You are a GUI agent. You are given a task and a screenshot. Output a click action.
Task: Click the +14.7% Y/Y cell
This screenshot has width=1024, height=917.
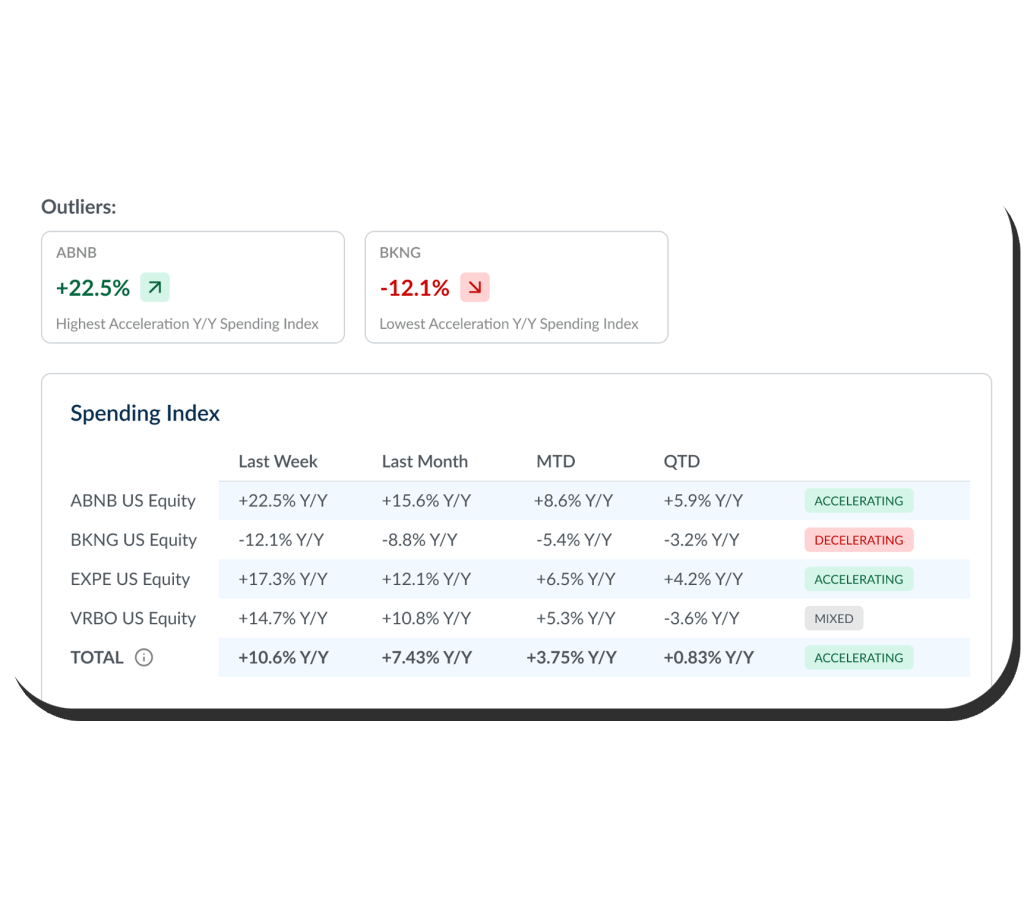tap(283, 619)
